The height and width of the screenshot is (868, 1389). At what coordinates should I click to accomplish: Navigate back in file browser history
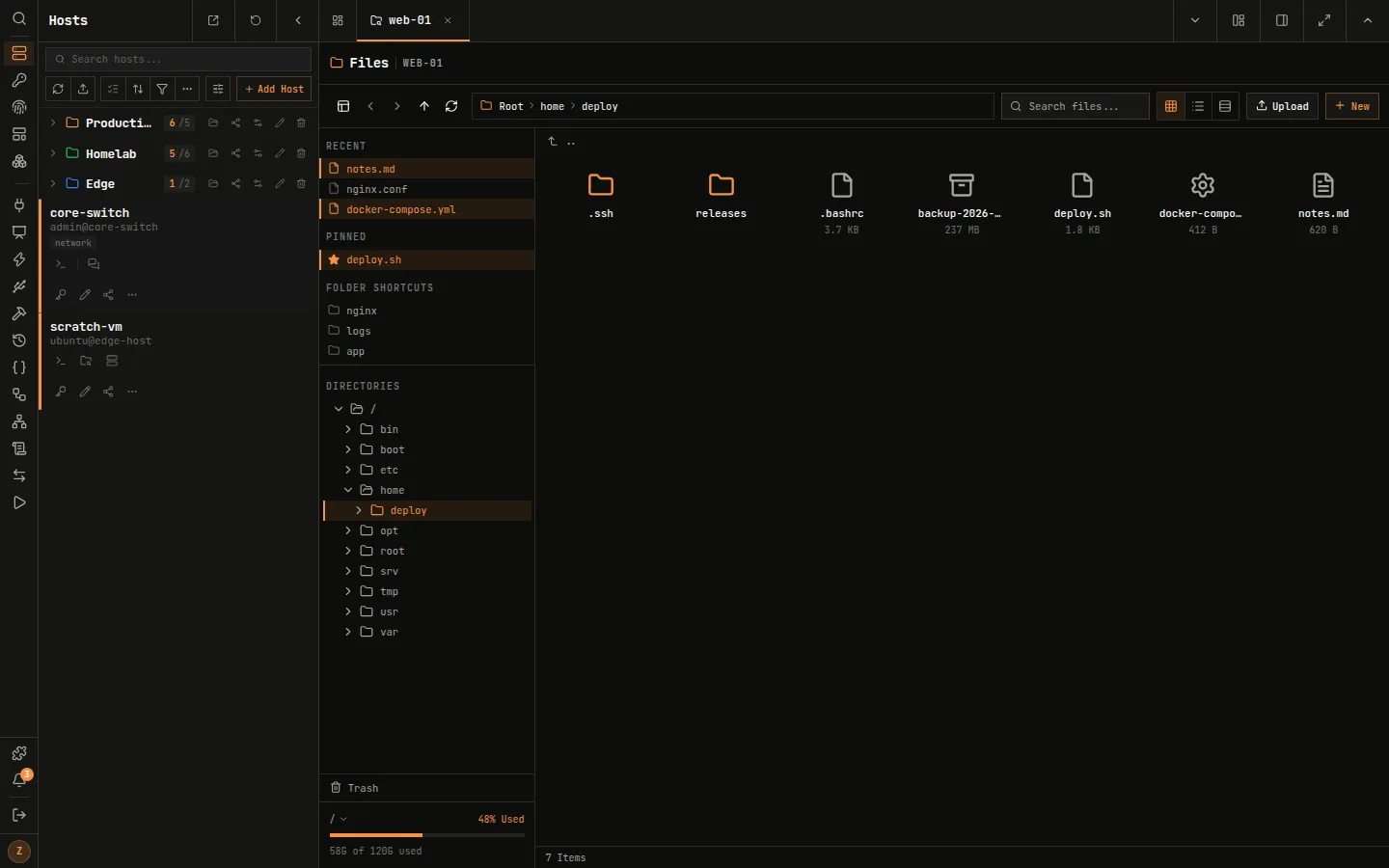(370, 106)
